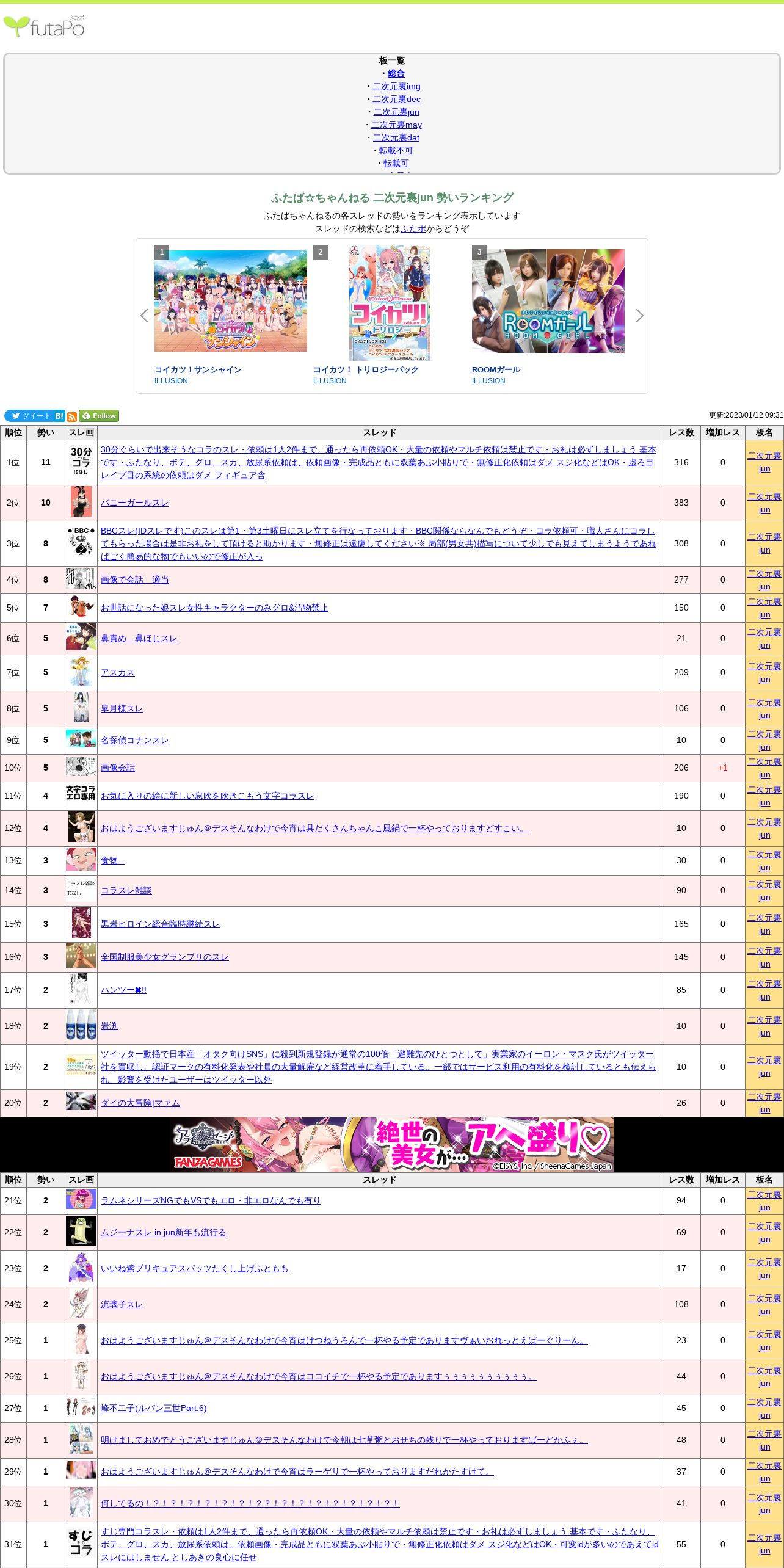This screenshot has height=1568, width=784.
Task: Click the futaPo logo
Action: (x=44, y=26)
